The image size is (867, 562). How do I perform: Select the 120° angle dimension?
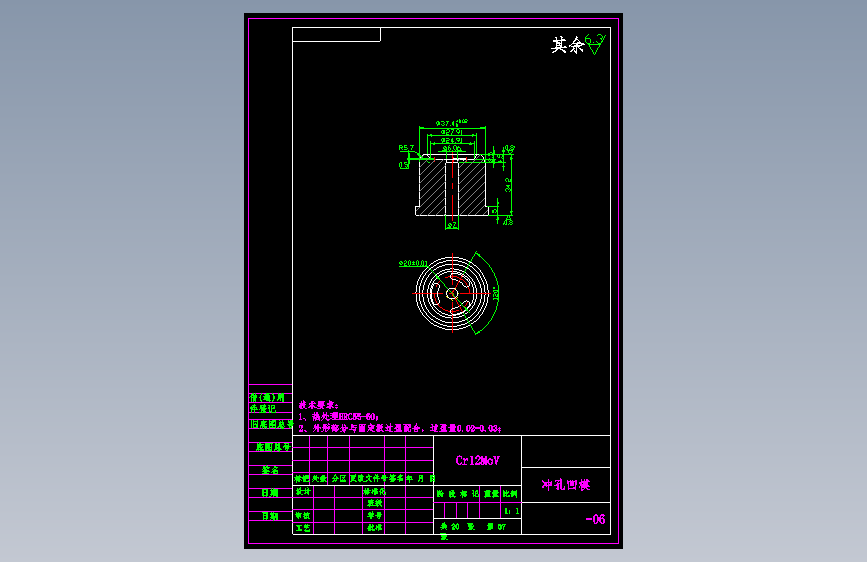[x=495, y=294]
